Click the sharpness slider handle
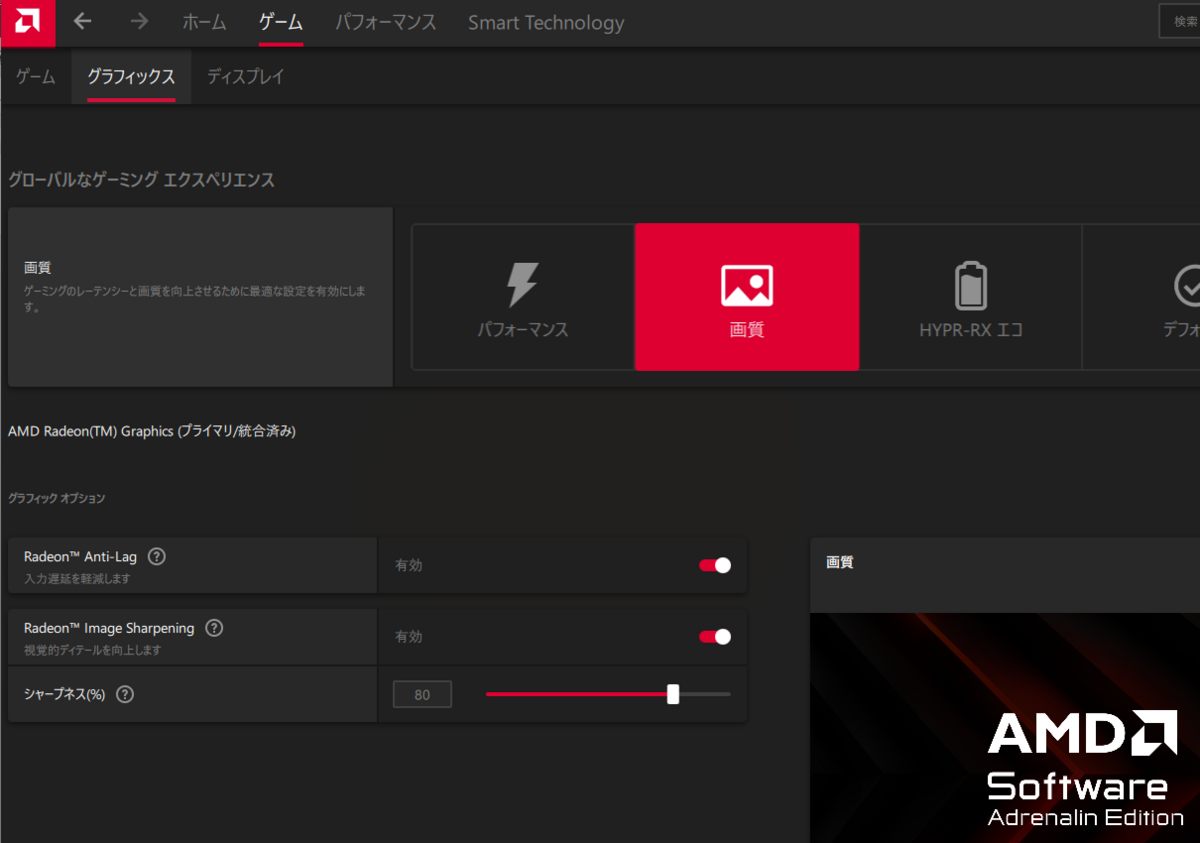Screen dimensions: 1200x843 pyautogui.click(x=673, y=694)
